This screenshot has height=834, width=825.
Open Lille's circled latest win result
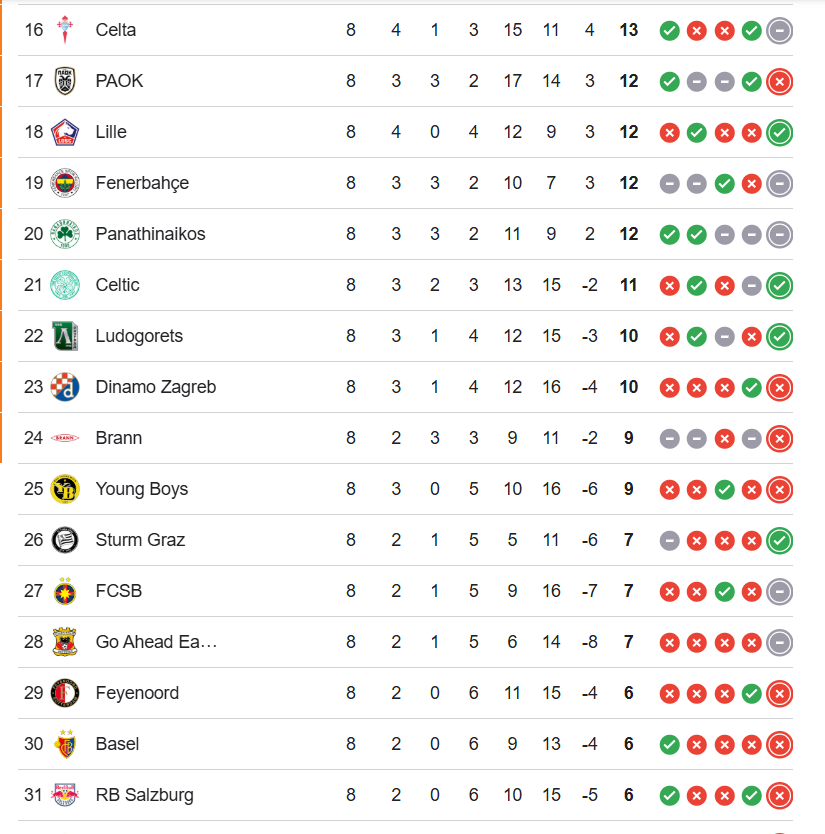coord(780,132)
